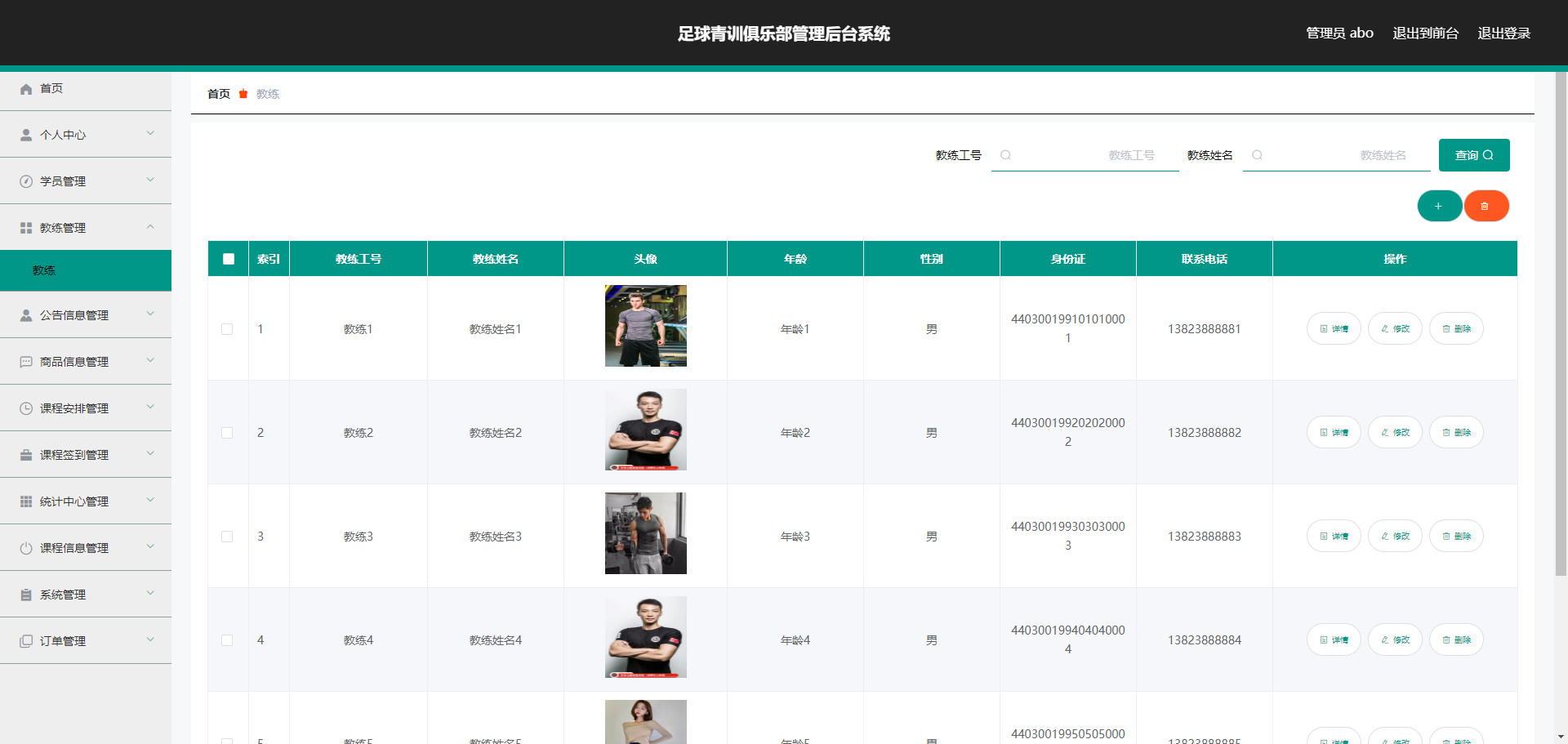Click the home icon item 首页 in sidebar
Screen dimensions: 1568x744
pyautogui.click(x=86, y=88)
